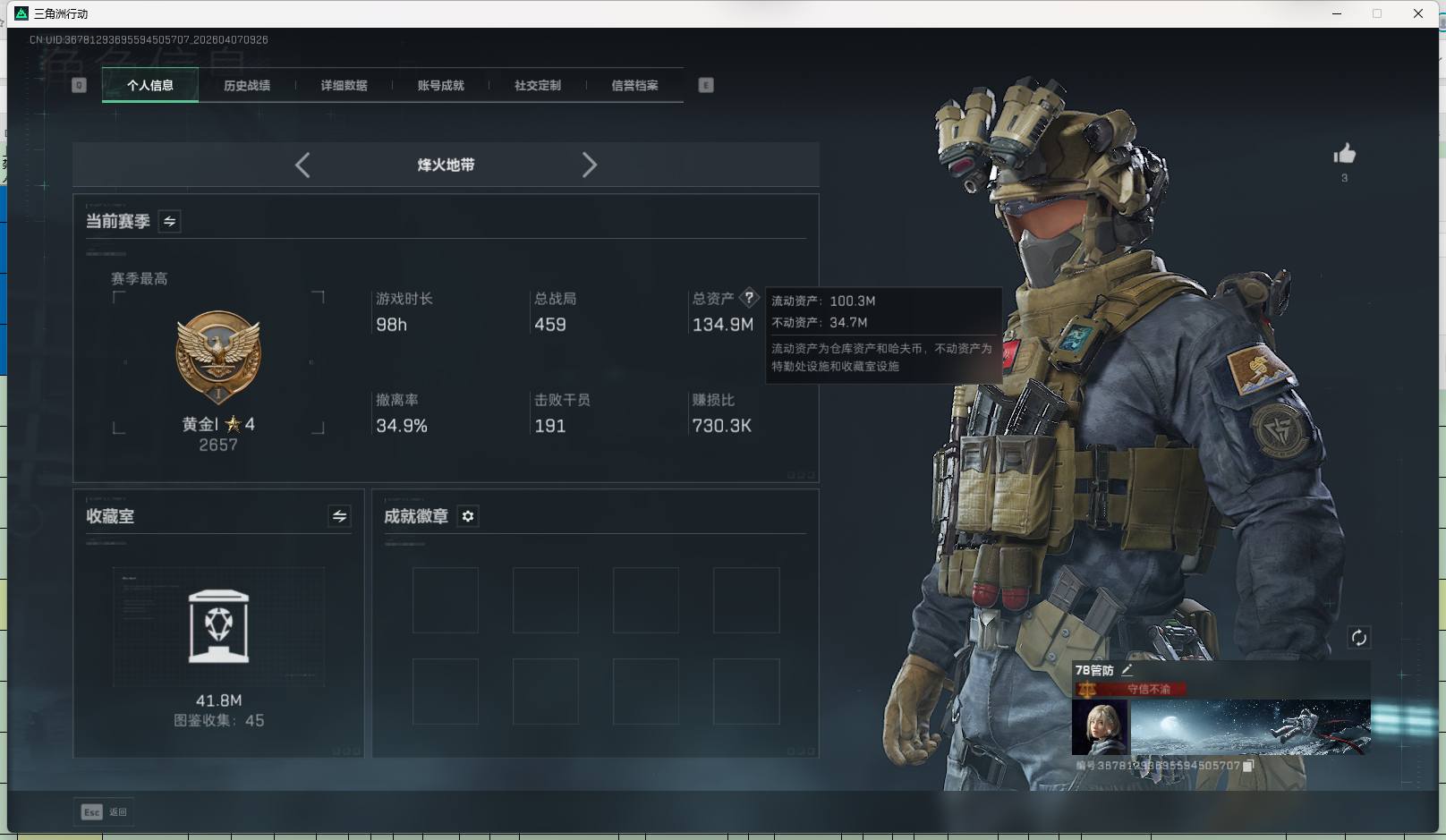
Task: Open 成就徽章 settings gear
Action: (468, 516)
